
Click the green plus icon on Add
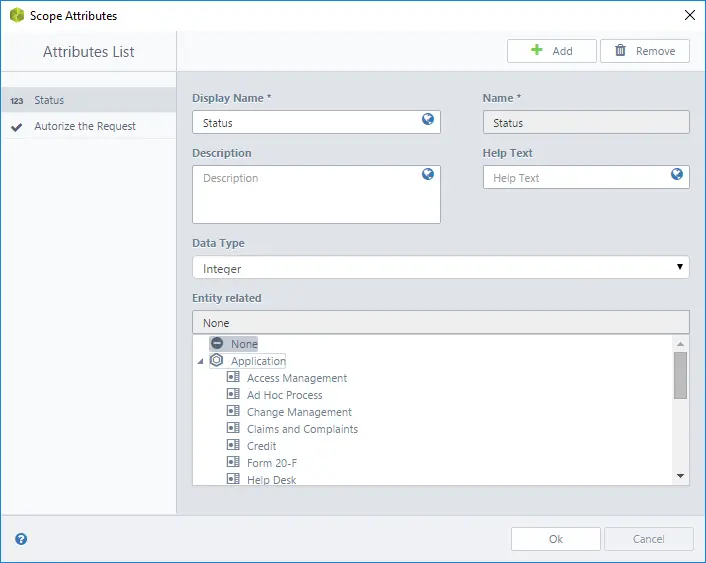click(x=537, y=50)
